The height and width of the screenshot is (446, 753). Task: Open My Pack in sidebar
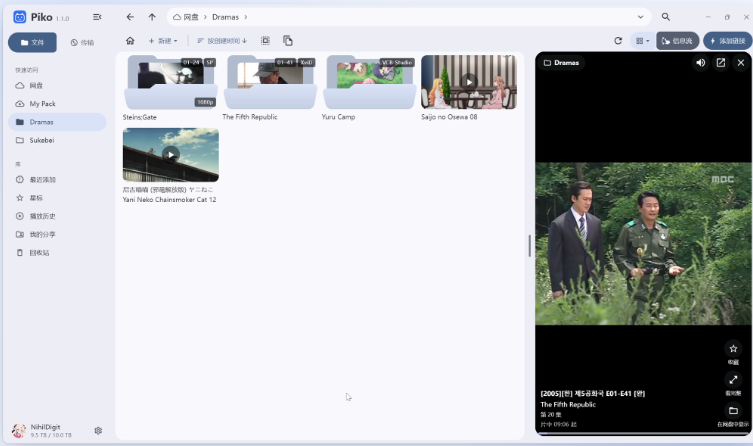[57, 104]
